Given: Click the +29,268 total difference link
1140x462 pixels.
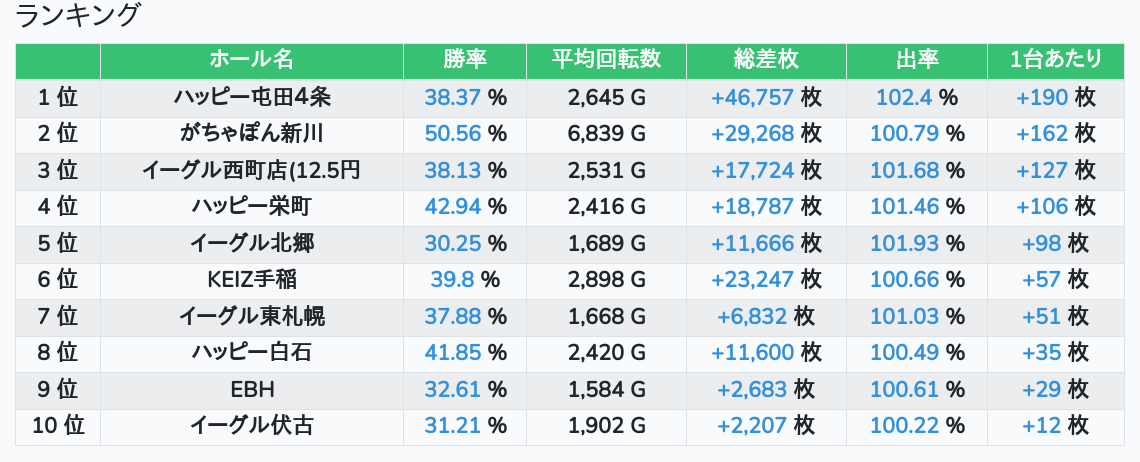Looking at the screenshot, I should click(x=752, y=134).
